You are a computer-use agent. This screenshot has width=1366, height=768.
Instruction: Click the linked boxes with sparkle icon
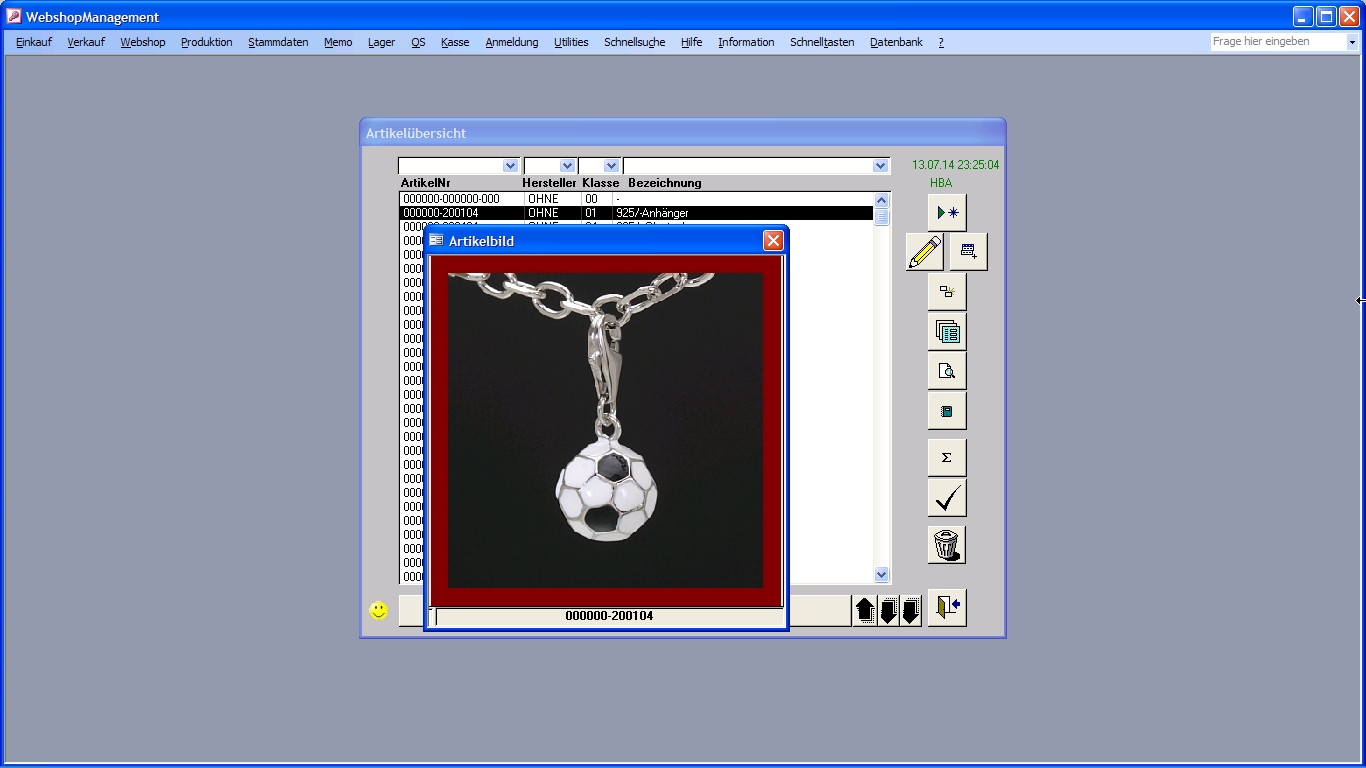click(946, 292)
